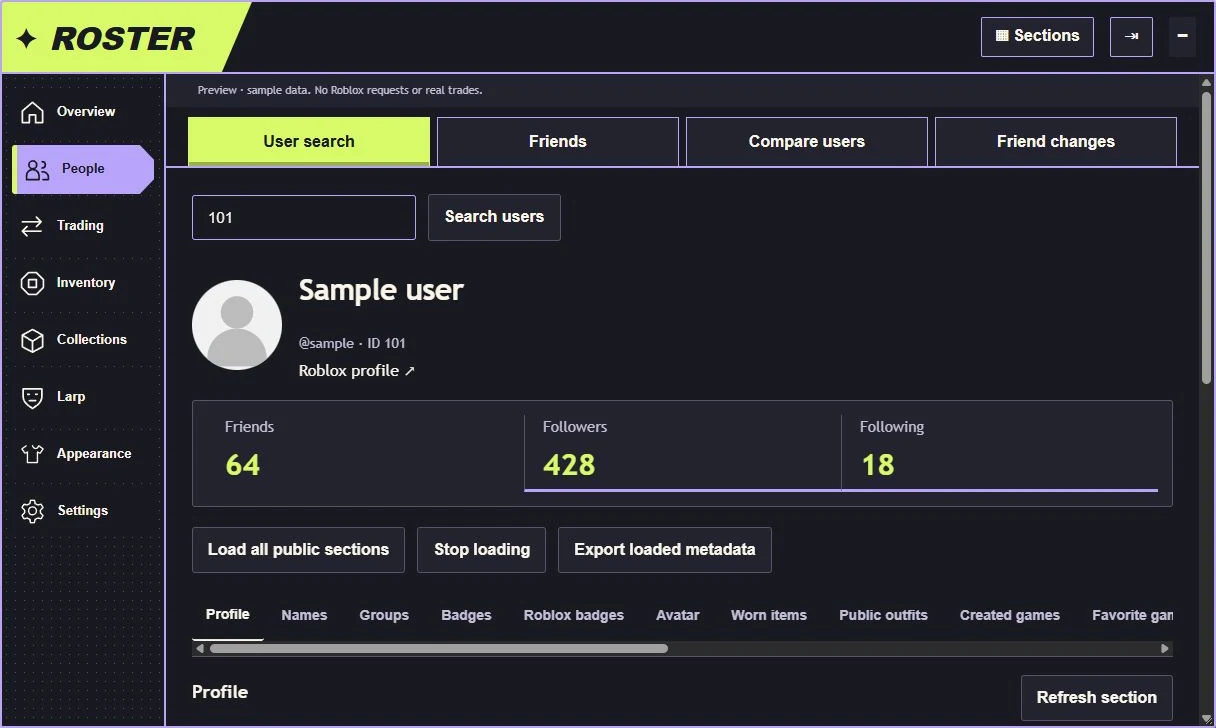Click the ROSTER star logo icon
The width and height of the screenshot is (1216, 728).
(x=27, y=39)
